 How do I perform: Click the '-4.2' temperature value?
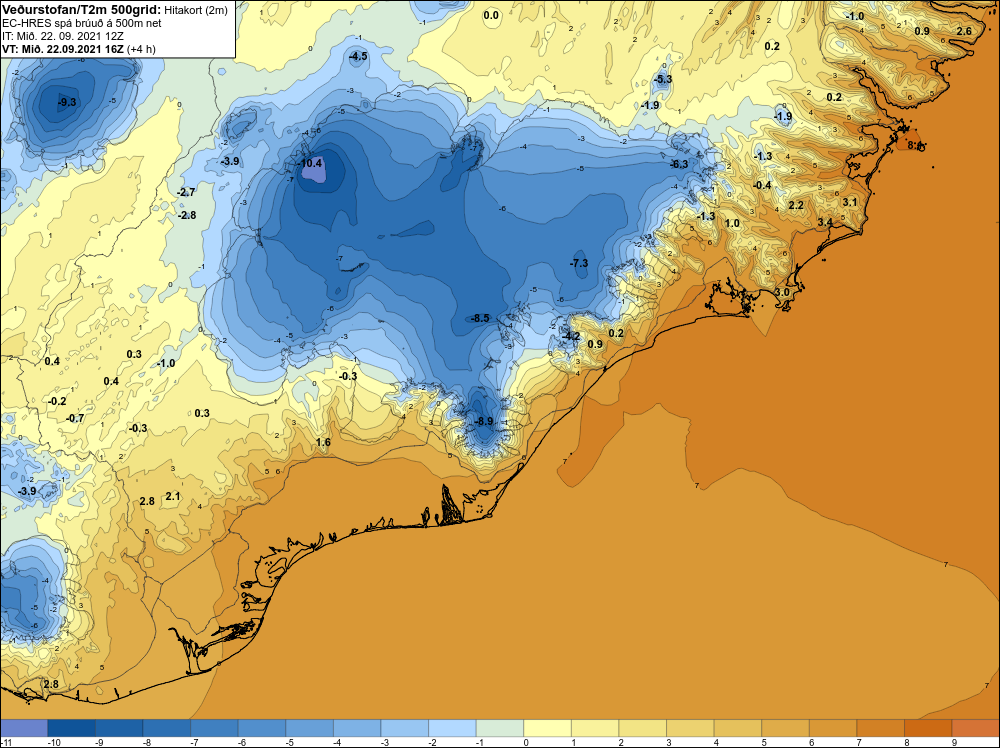coord(571,336)
